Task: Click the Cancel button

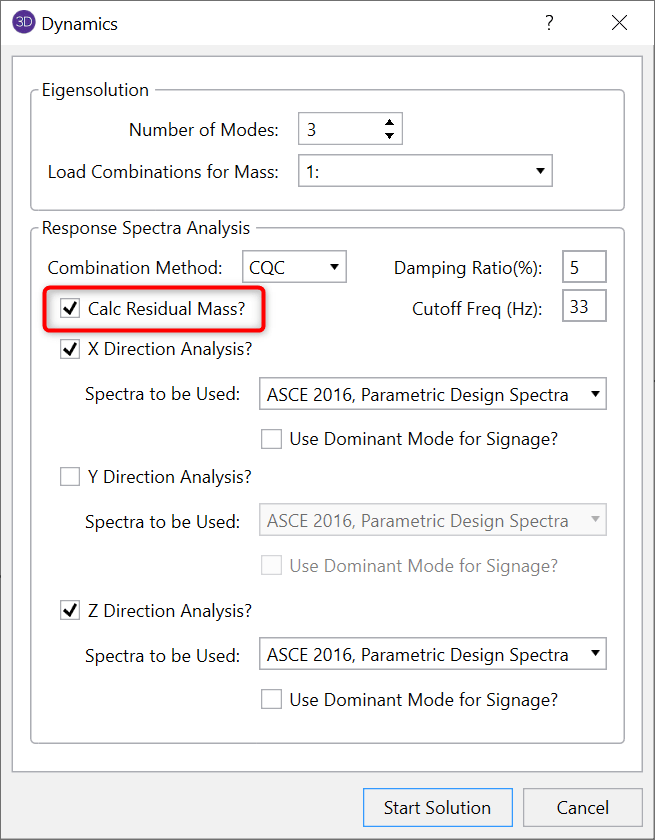Action: tap(582, 807)
